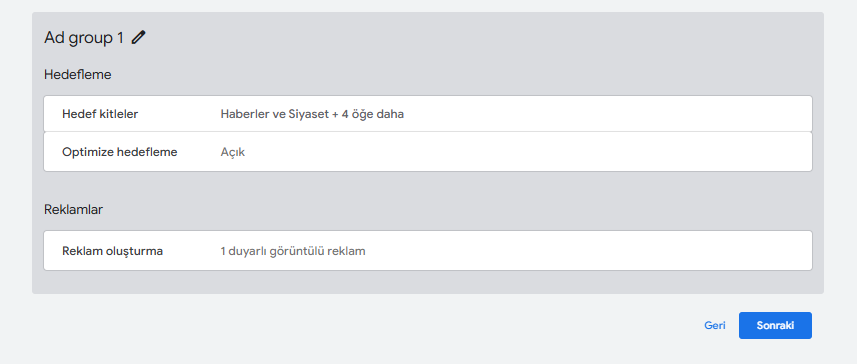Expand the Optimize hedefleme row
This screenshot has height=364, width=857.
[x=428, y=152]
